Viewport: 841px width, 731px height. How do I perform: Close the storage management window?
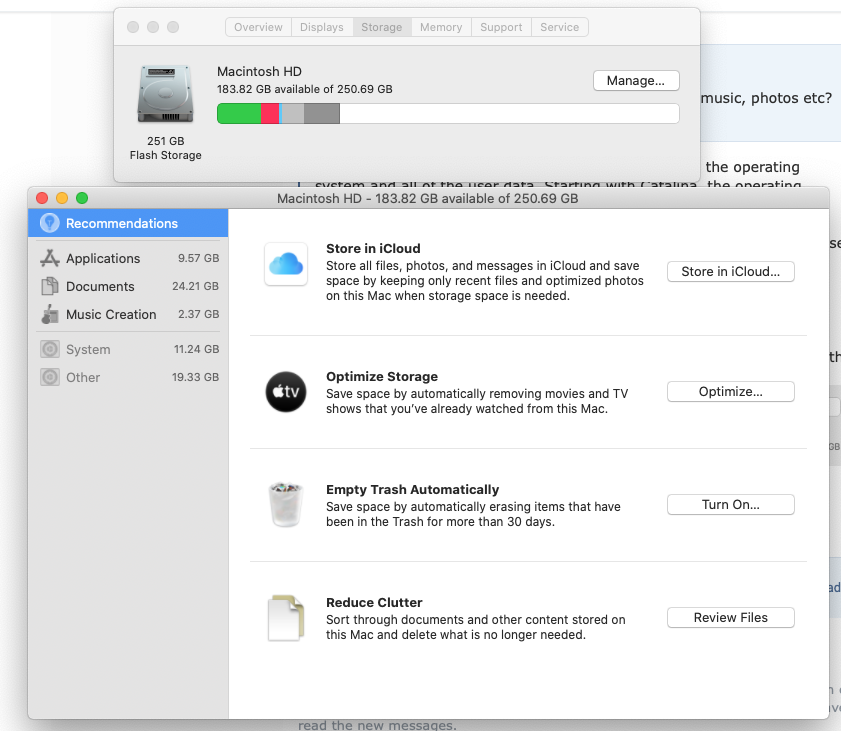tap(42, 198)
